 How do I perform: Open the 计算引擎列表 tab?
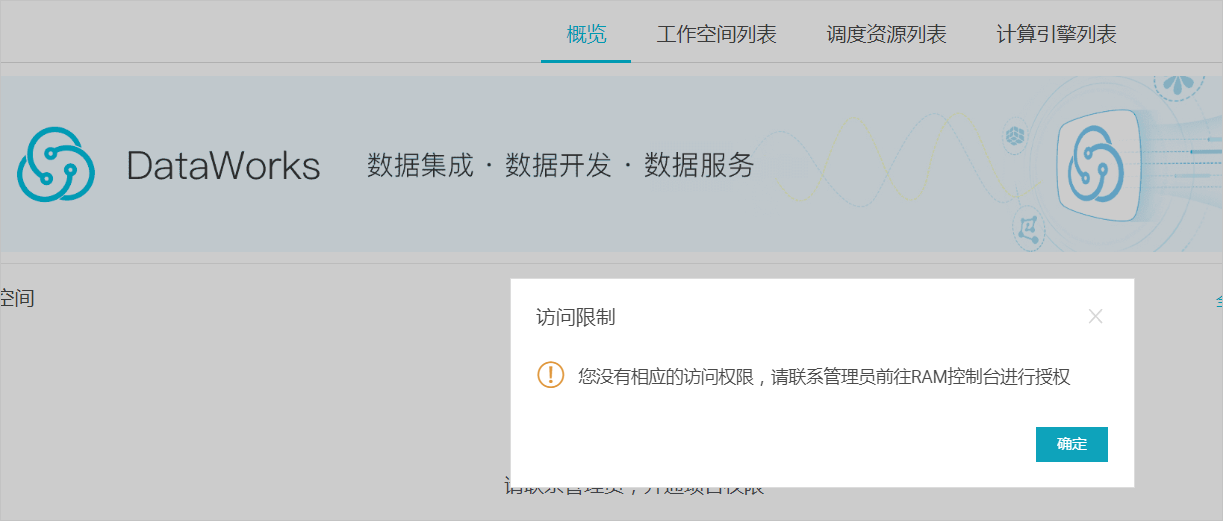[1056, 34]
